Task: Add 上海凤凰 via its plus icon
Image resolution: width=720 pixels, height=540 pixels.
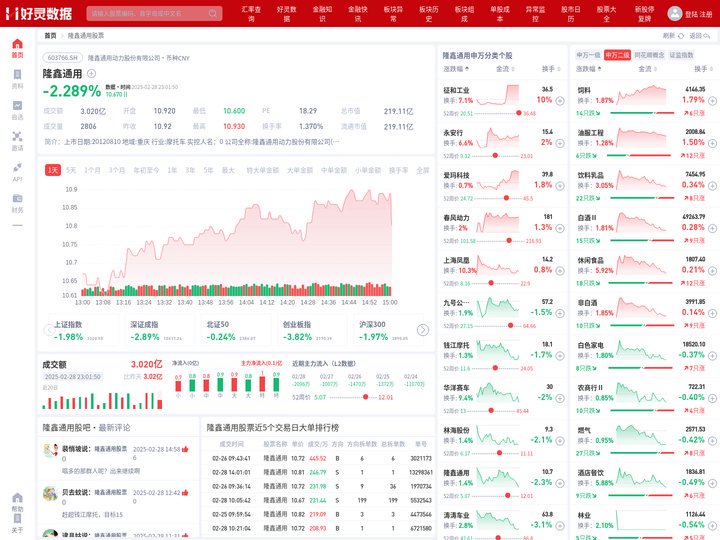Action: [x=560, y=270]
